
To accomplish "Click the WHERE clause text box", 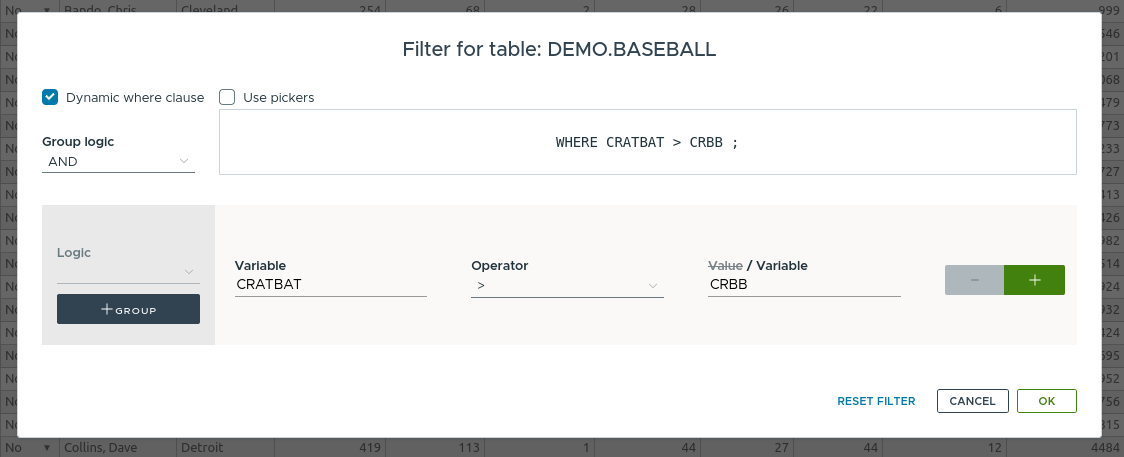I will click(x=647, y=142).
